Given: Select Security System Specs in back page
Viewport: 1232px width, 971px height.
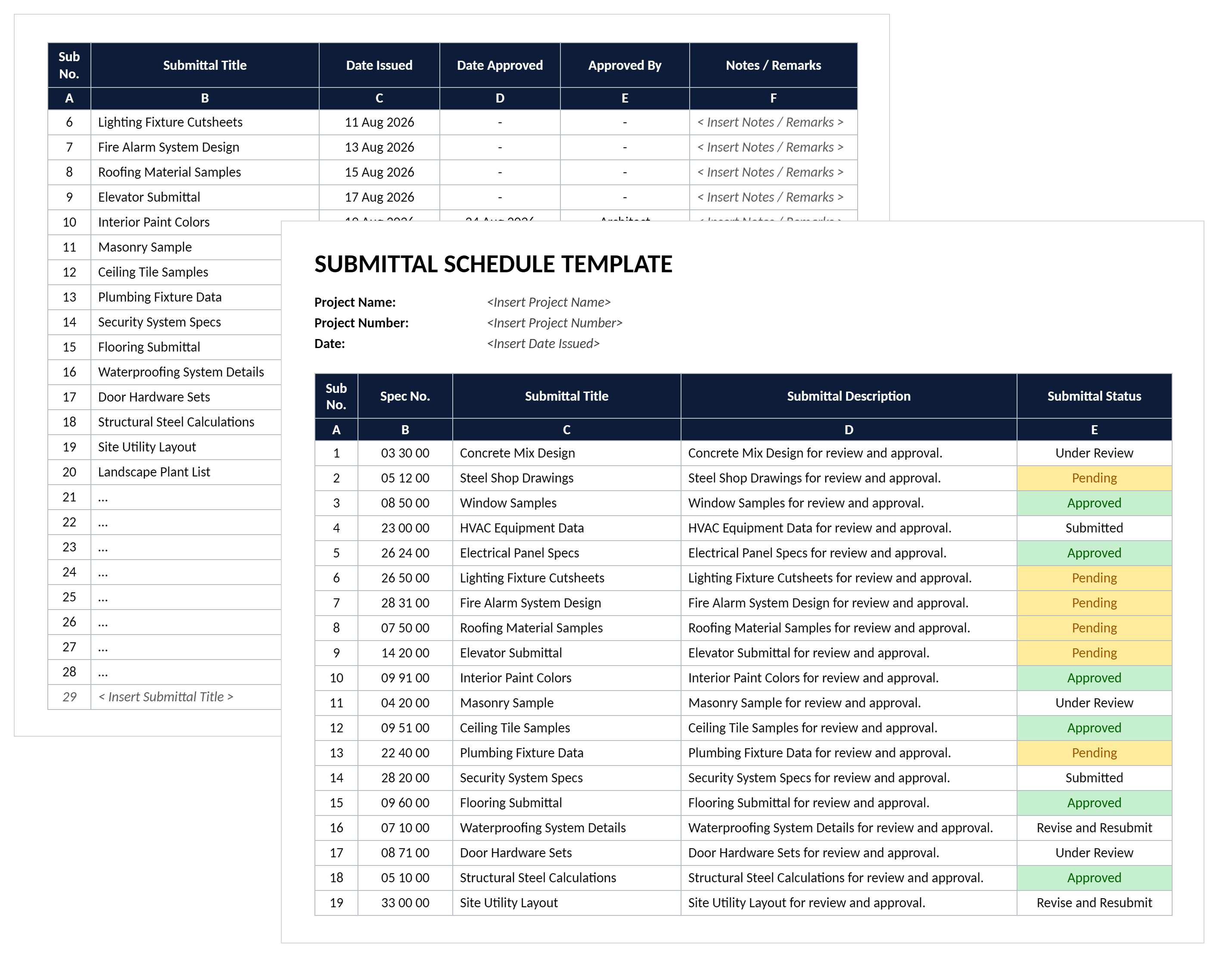Looking at the screenshot, I should pos(186,322).
